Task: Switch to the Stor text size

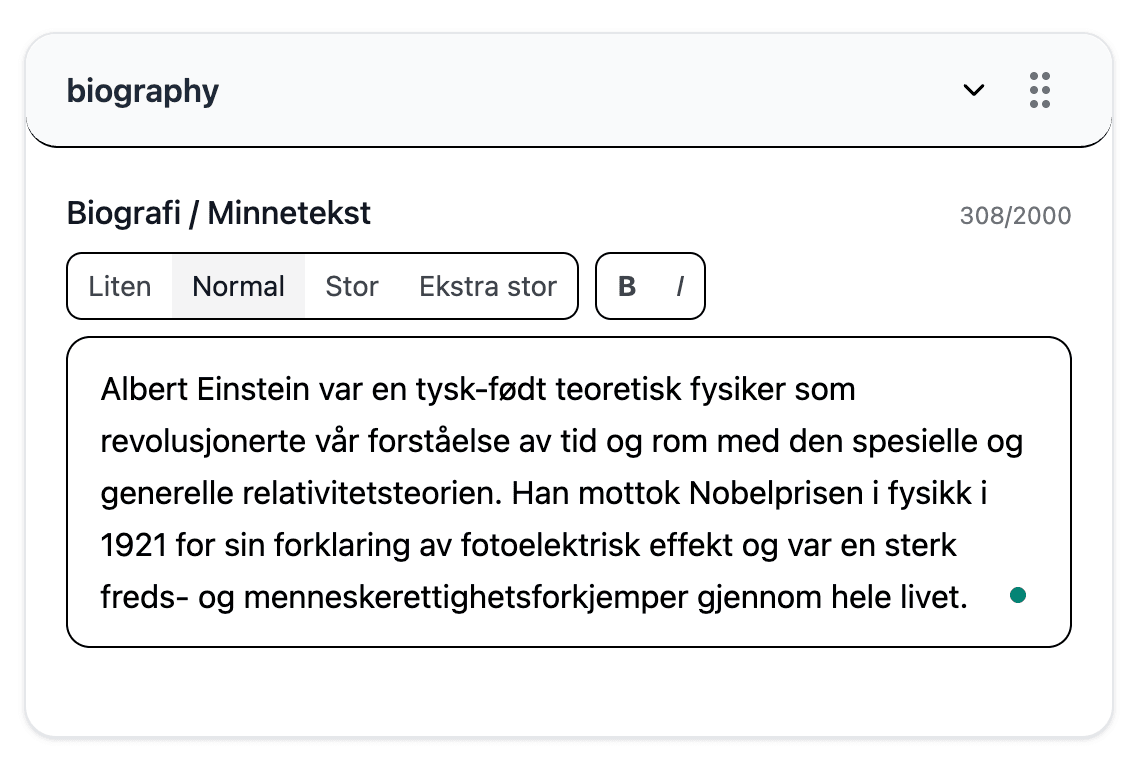Action: click(352, 286)
